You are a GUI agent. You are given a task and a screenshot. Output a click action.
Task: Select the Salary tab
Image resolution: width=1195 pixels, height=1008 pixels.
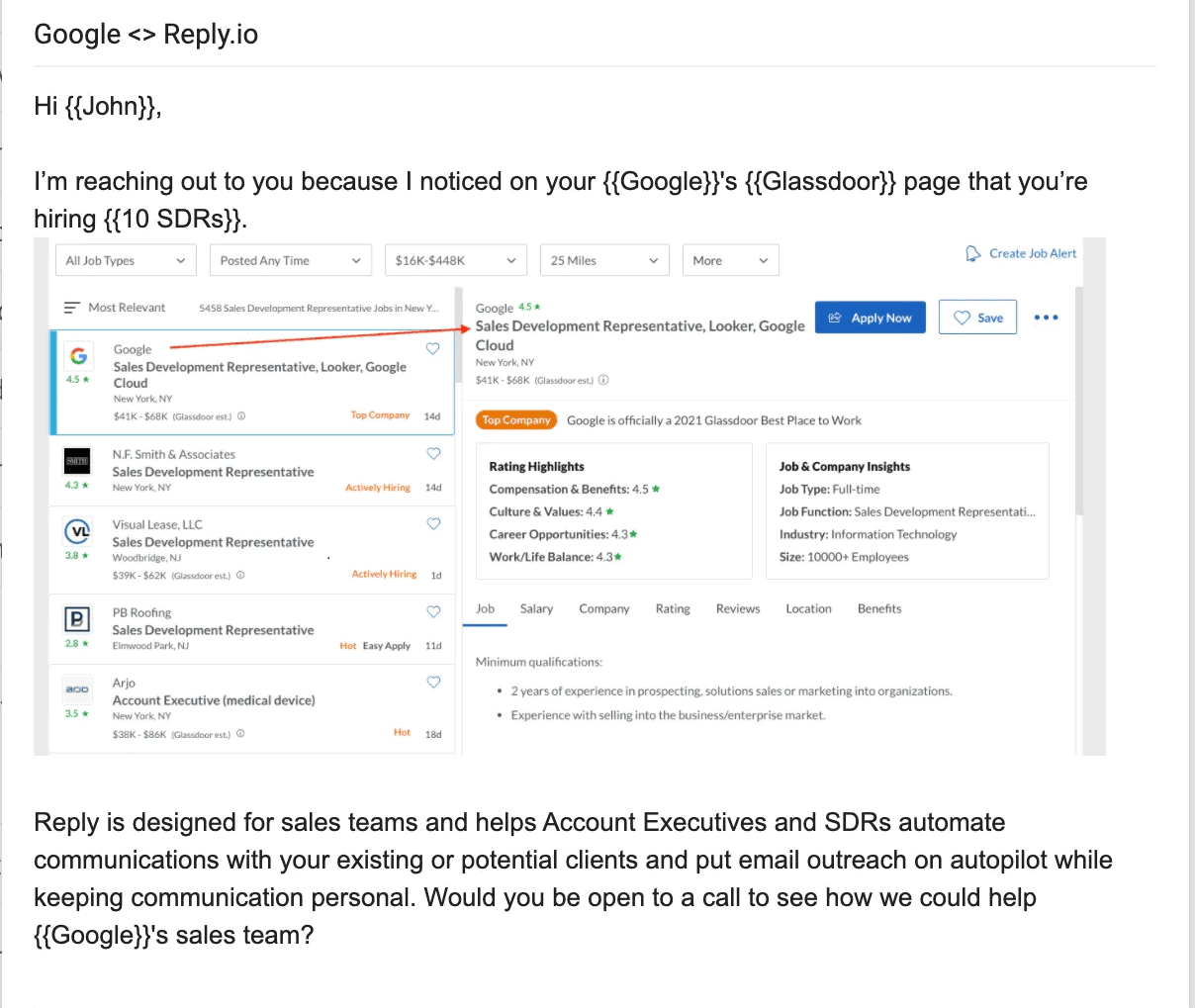pyautogui.click(x=536, y=608)
